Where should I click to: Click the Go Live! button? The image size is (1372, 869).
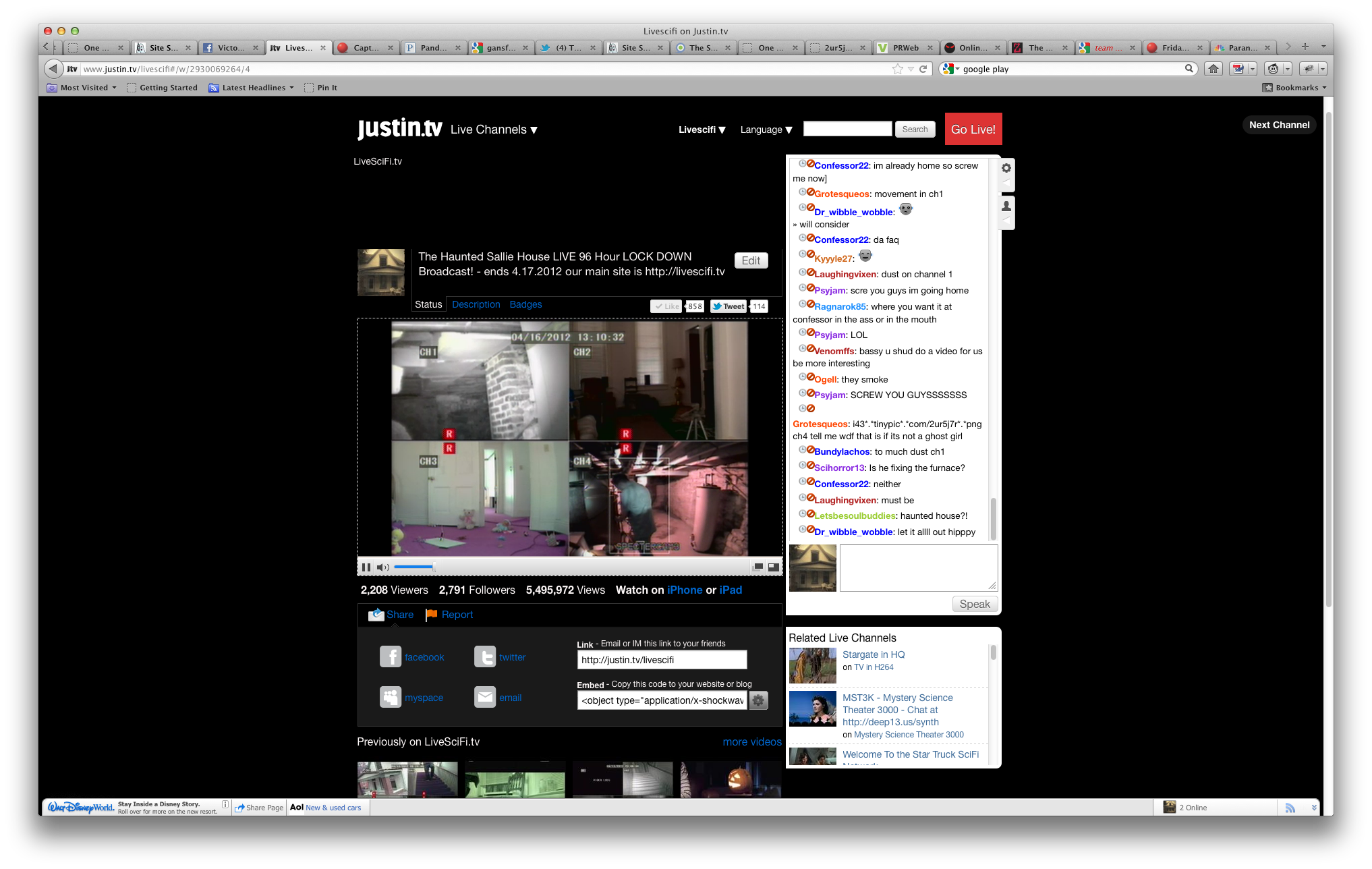pyautogui.click(x=973, y=129)
